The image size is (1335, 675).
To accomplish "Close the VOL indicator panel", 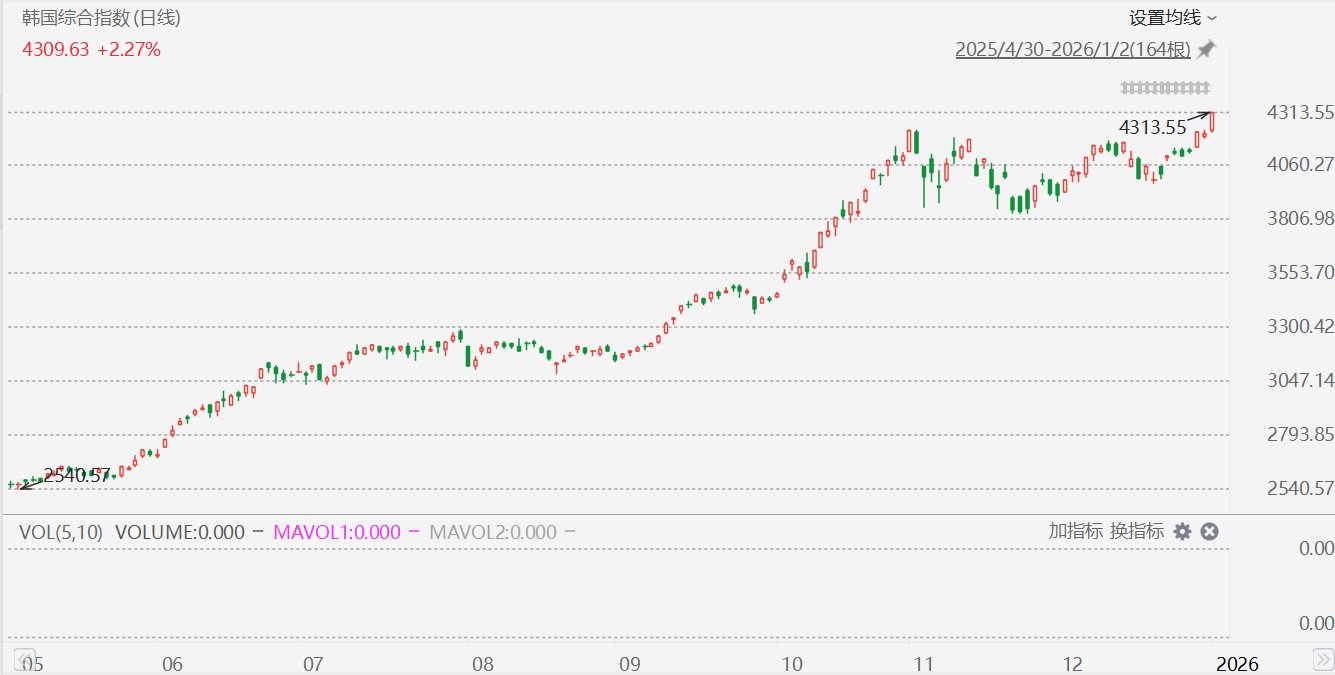I will coord(1209,531).
